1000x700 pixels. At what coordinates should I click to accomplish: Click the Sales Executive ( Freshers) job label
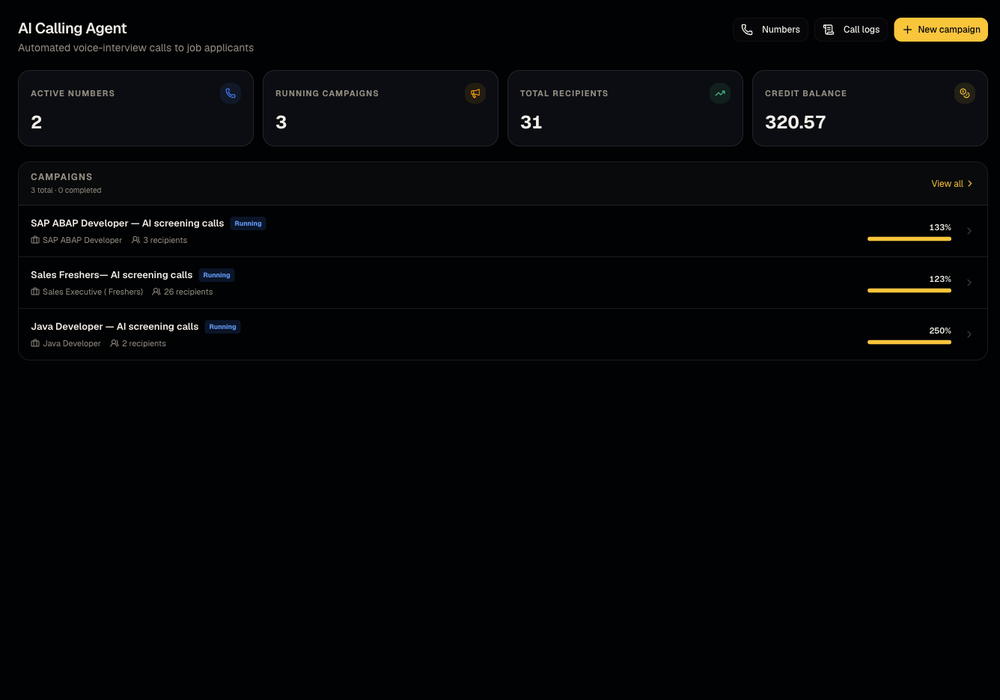pyautogui.click(x=92, y=292)
